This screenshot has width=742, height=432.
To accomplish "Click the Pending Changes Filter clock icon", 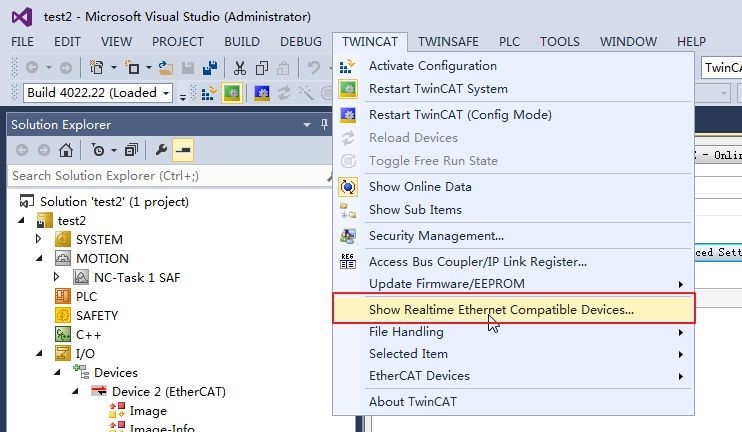I will coord(98,150).
